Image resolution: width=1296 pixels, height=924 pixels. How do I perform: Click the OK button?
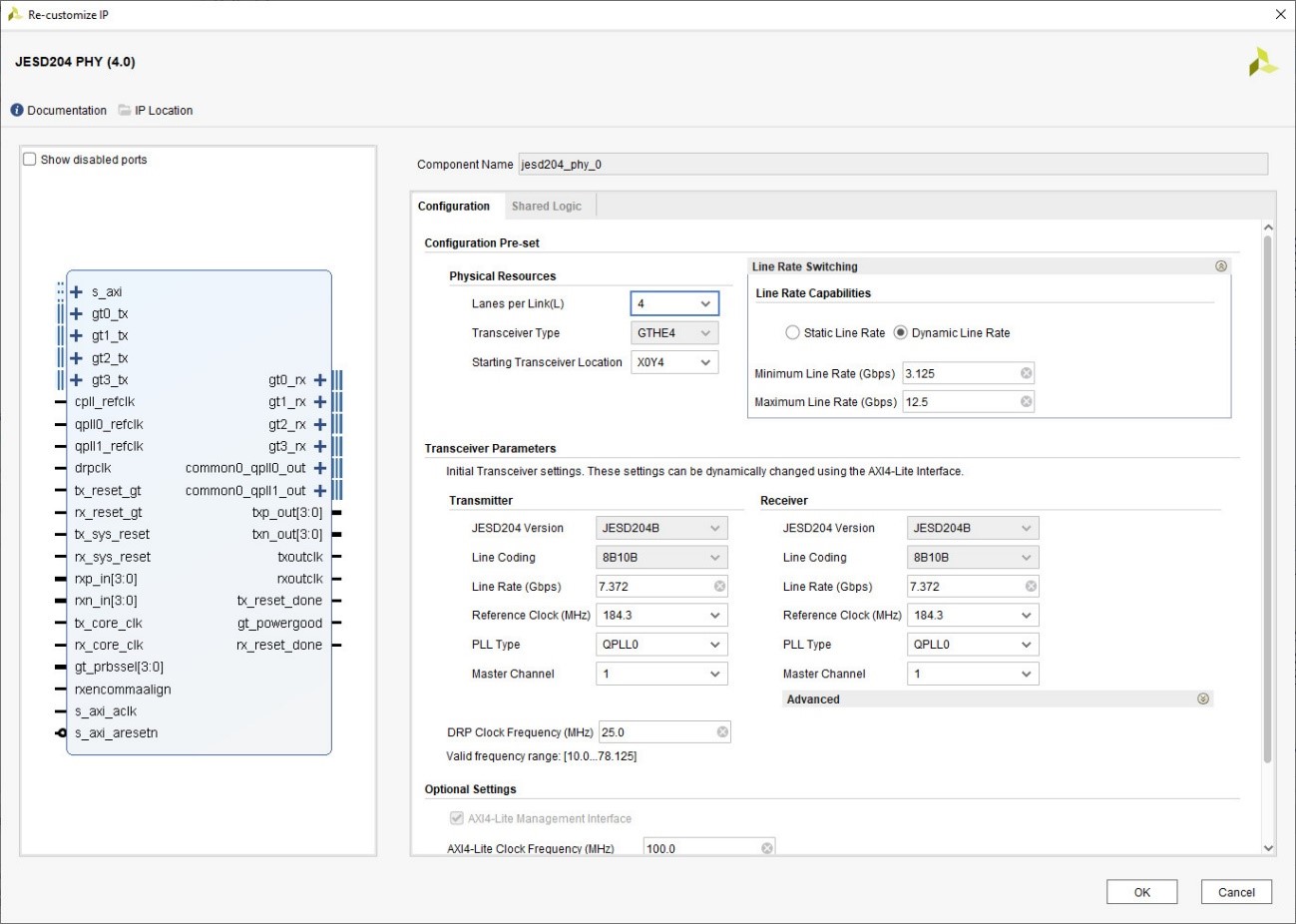pos(1141,892)
